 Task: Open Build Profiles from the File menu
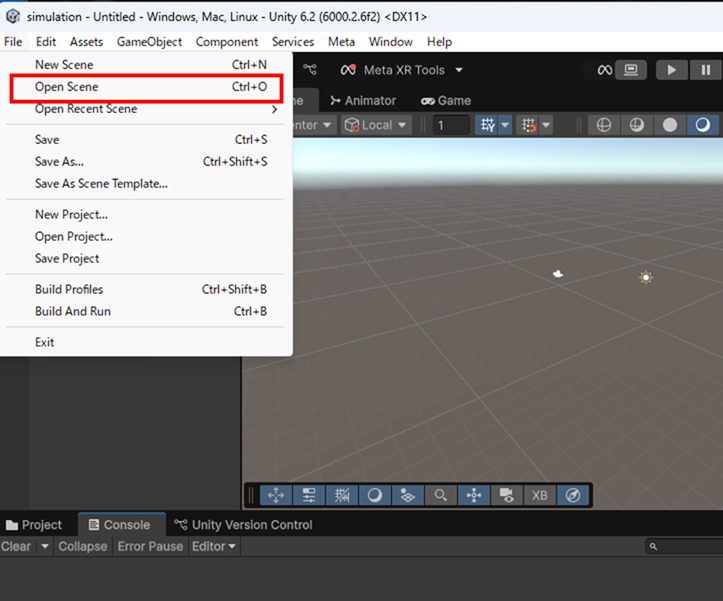coord(147,289)
